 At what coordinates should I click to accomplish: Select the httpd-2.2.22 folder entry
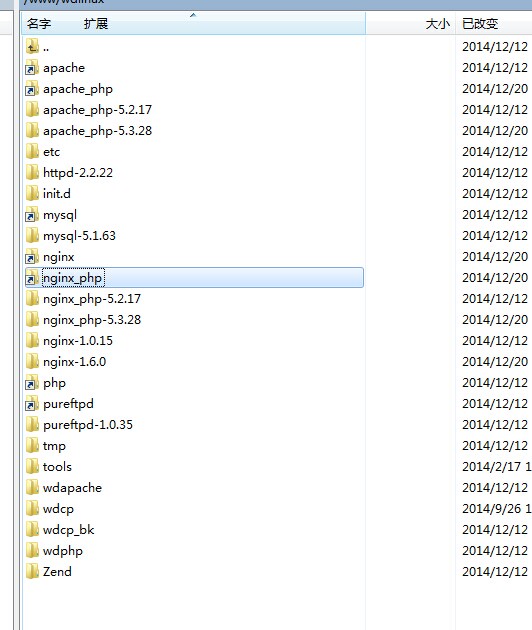point(78,173)
